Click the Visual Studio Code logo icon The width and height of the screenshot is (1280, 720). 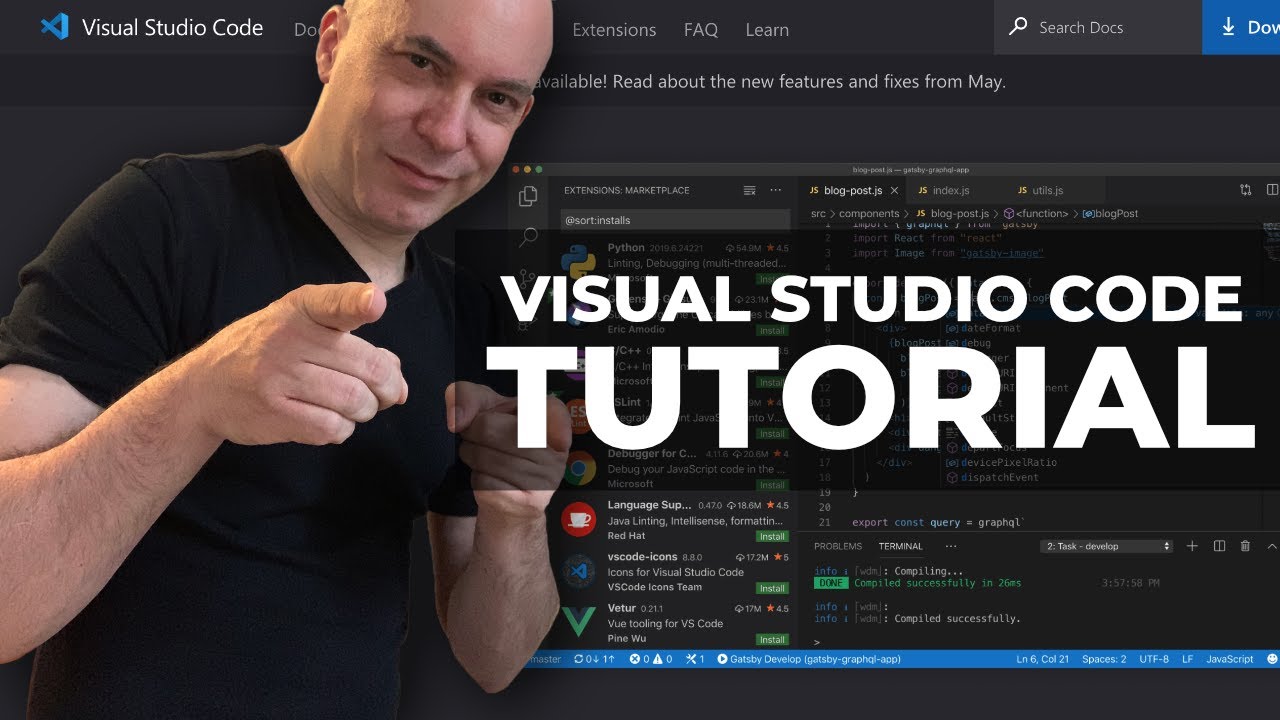tap(55, 27)
